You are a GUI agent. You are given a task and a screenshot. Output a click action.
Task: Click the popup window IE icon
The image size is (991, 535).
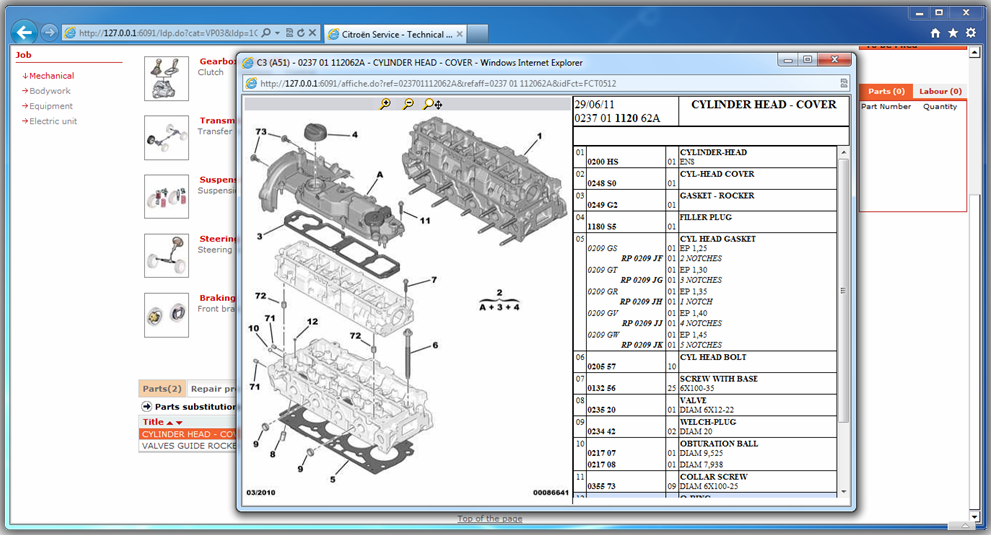coord(247,62)
